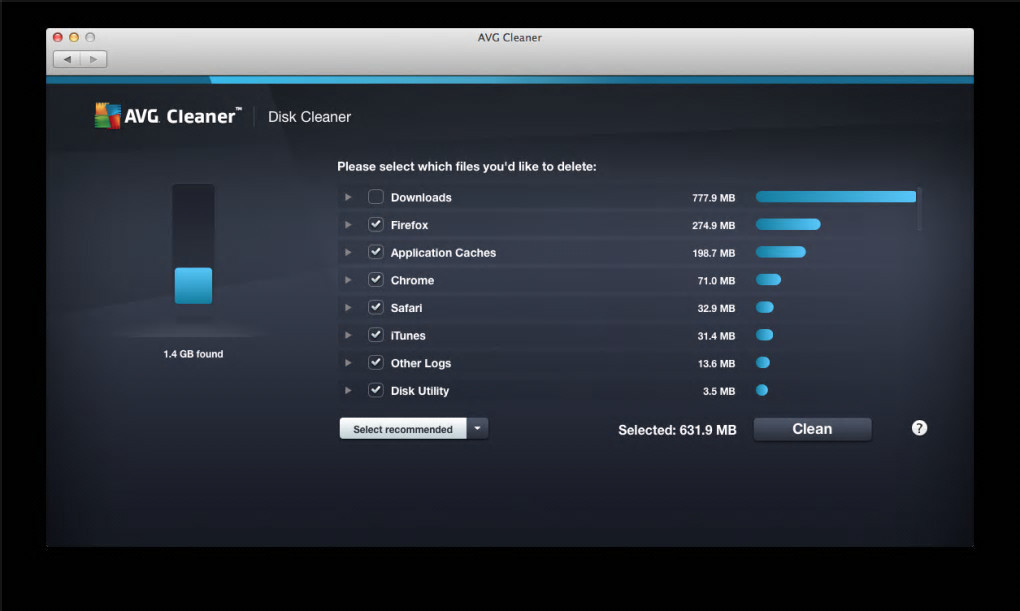Screen dimensions: 1020x611
Task: Uncheck the Chrome checkbox
Action: [x=375, y=280]
